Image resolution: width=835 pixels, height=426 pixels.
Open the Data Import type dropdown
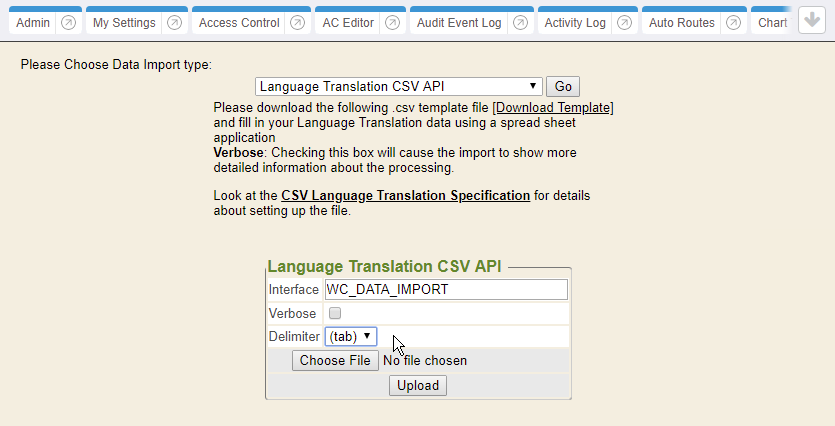click(x=398, y=87)
